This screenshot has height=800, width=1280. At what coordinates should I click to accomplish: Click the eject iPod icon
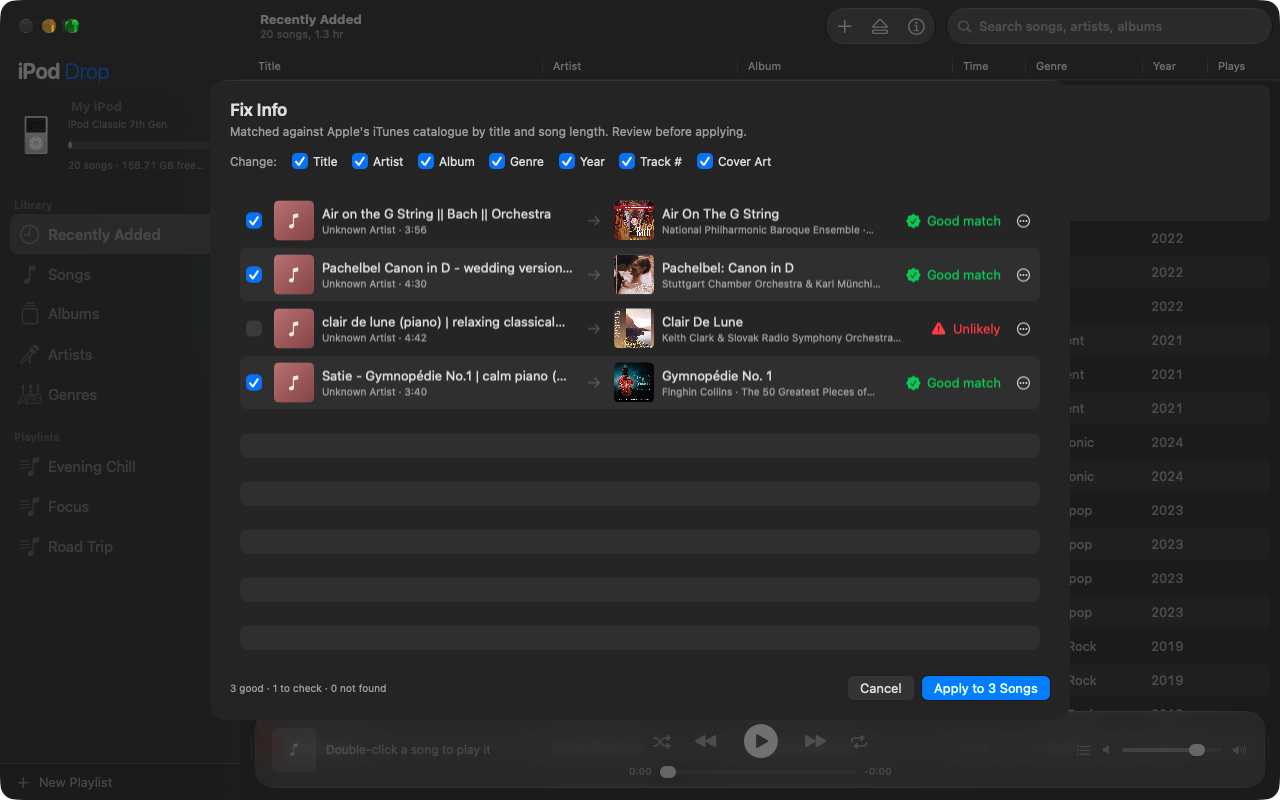coord(880,27)
